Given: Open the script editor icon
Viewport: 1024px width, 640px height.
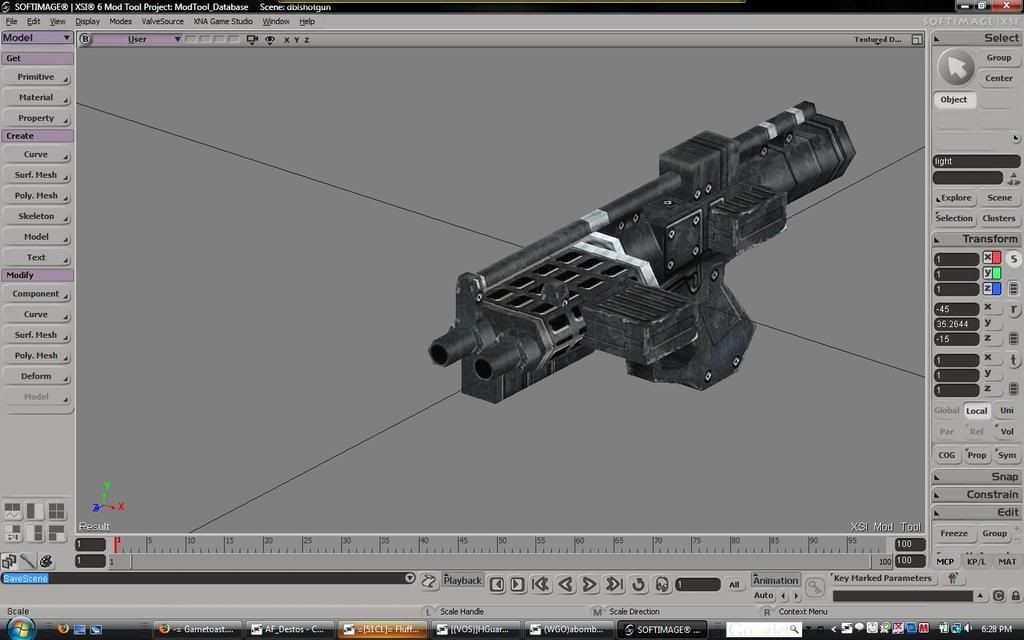Looking at the screenshot, I should click(x=428, y=581).
